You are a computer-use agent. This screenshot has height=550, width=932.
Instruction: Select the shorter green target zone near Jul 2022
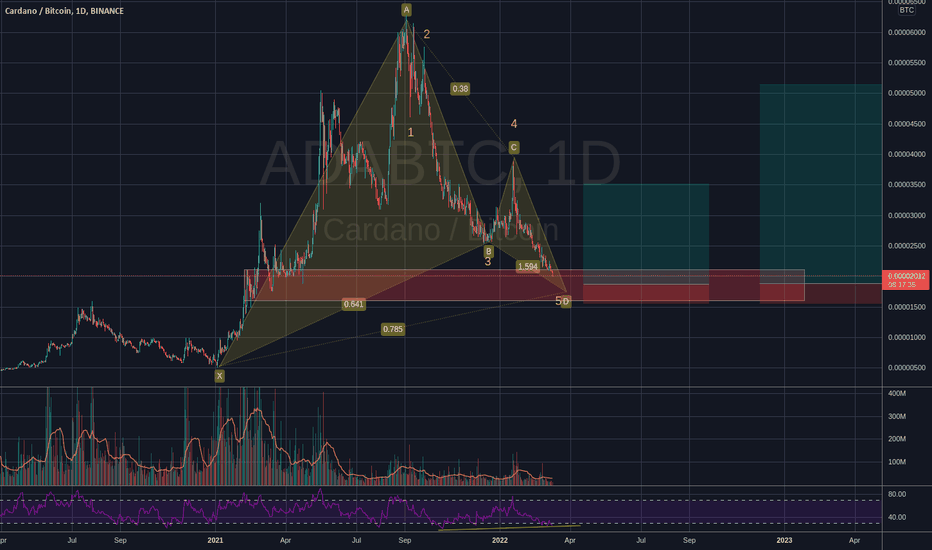tap(646, 234)
